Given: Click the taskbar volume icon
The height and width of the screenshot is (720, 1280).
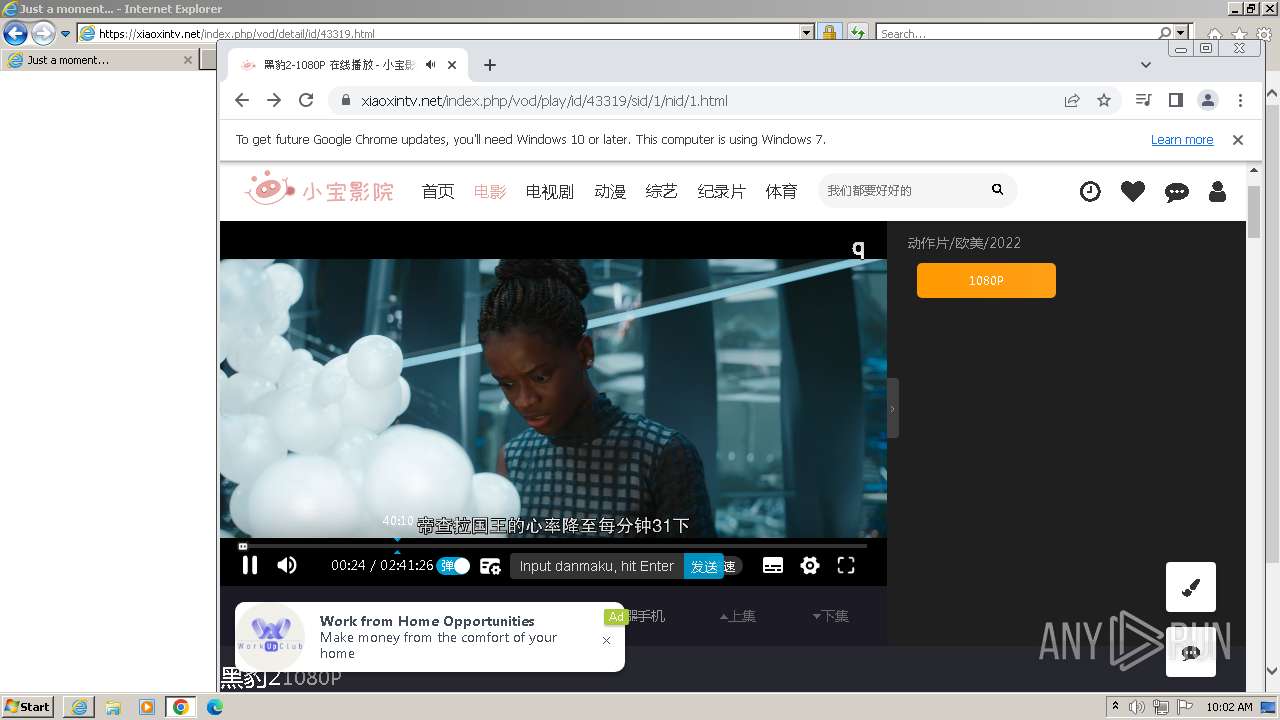Looking at the screenshot, I should coord(1139,707).
